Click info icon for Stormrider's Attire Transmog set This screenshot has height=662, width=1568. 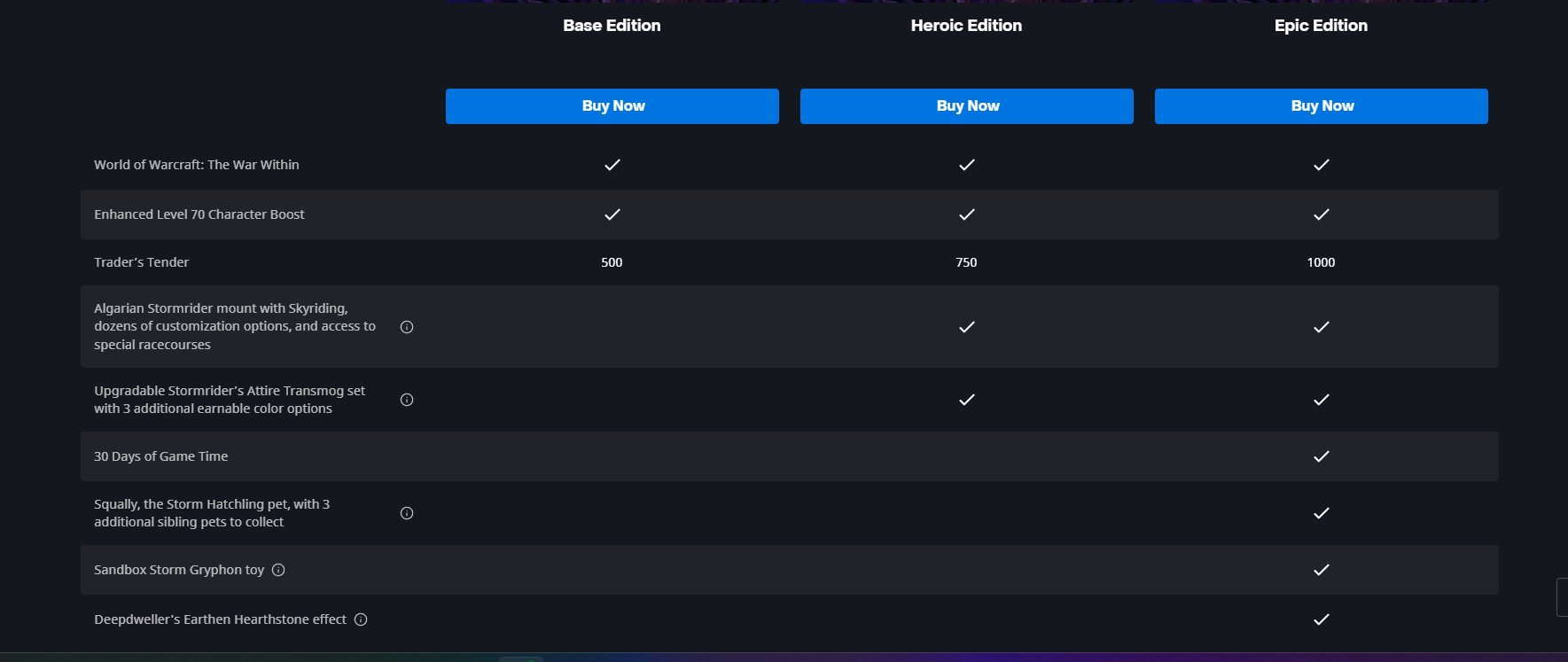click(407, 400)
